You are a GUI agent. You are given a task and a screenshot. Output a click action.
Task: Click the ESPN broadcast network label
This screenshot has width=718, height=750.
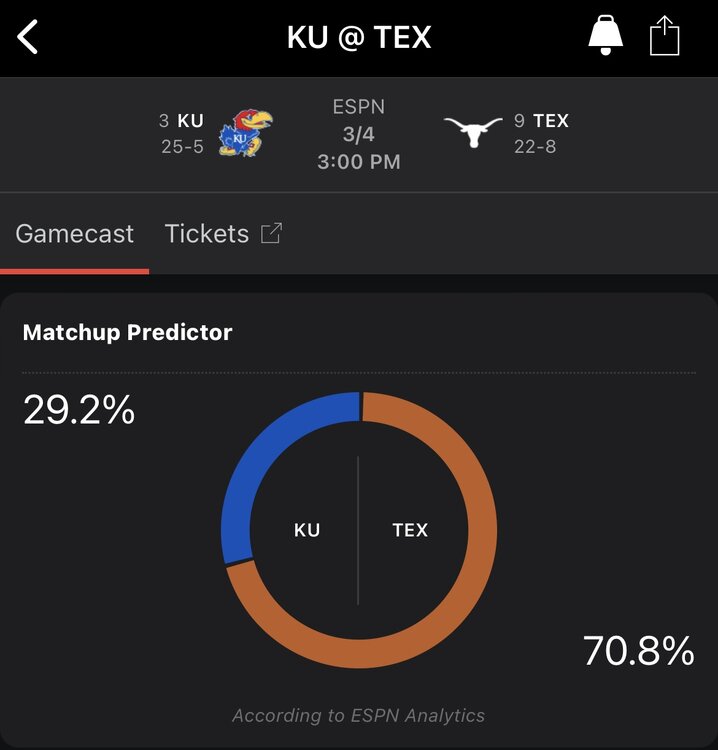click(x=358, y=107)
